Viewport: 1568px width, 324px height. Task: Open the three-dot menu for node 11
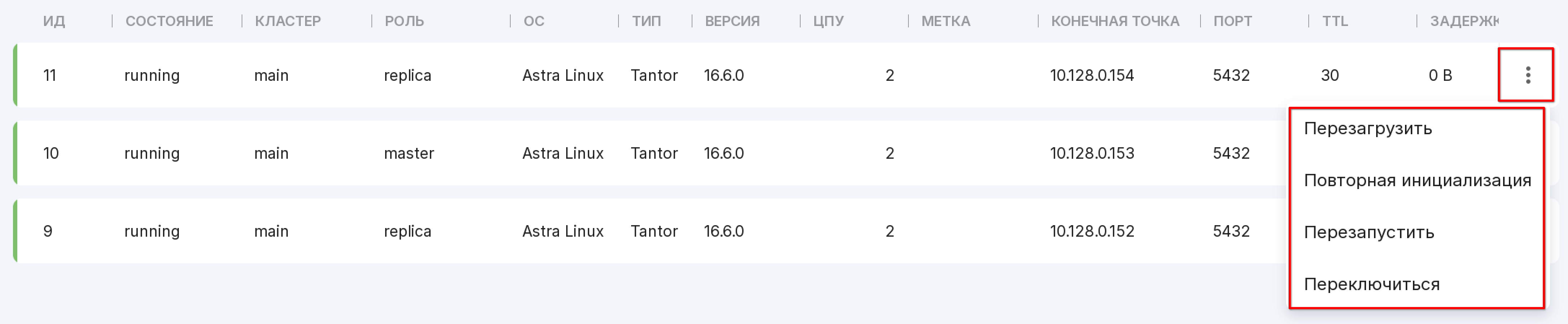point(1527,75)
